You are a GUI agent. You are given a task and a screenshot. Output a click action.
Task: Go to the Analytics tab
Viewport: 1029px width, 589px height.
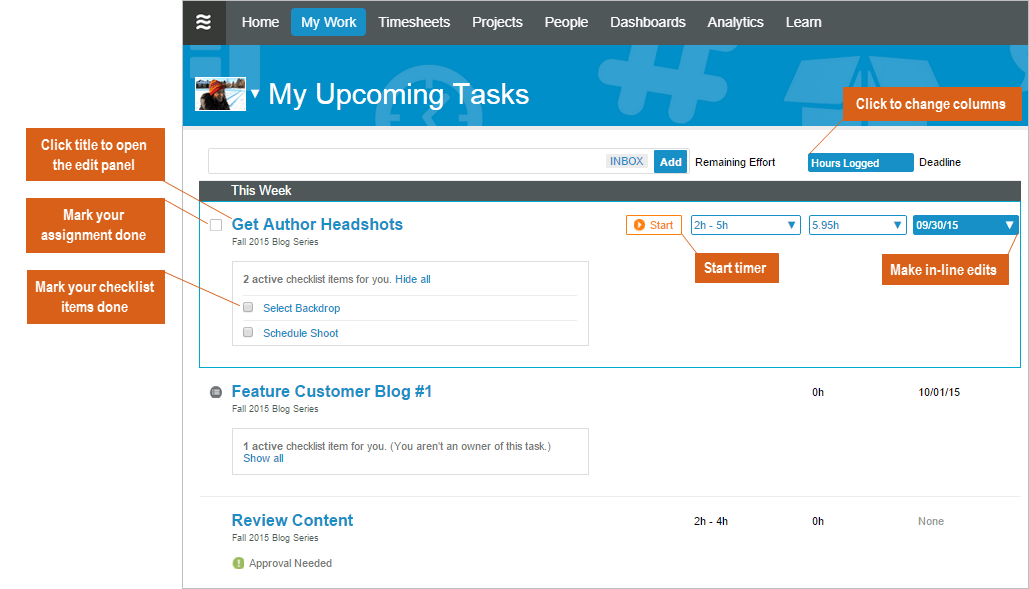[x=735, y=22]
